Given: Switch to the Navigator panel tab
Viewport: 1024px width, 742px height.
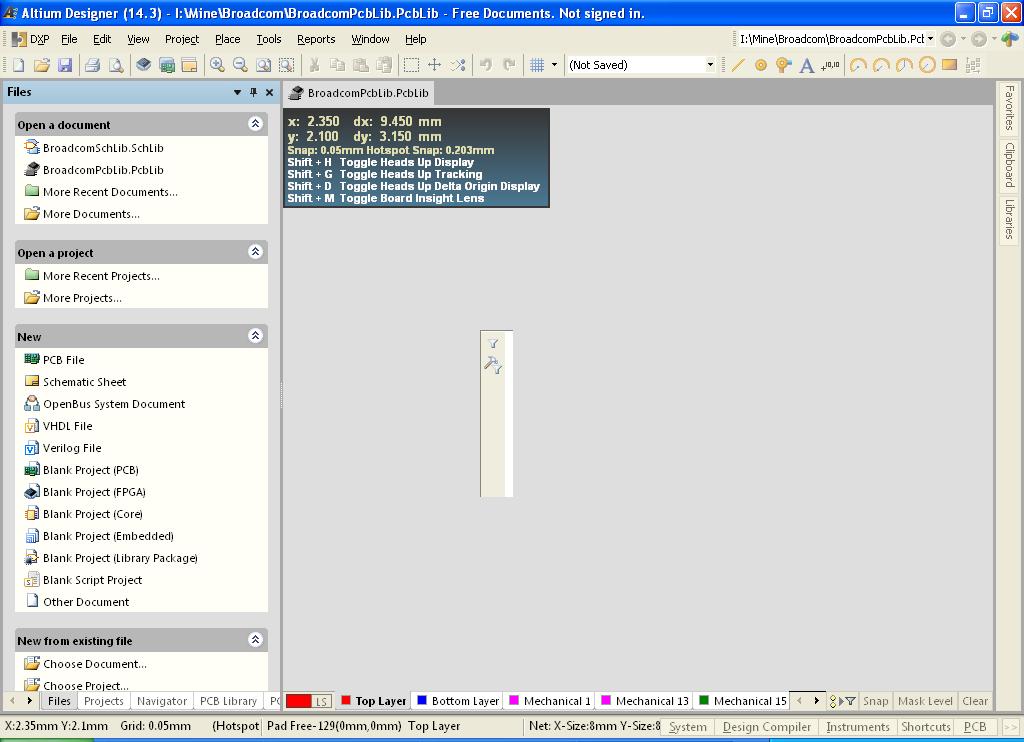Looking at the screenshot, I should point(162,701).
